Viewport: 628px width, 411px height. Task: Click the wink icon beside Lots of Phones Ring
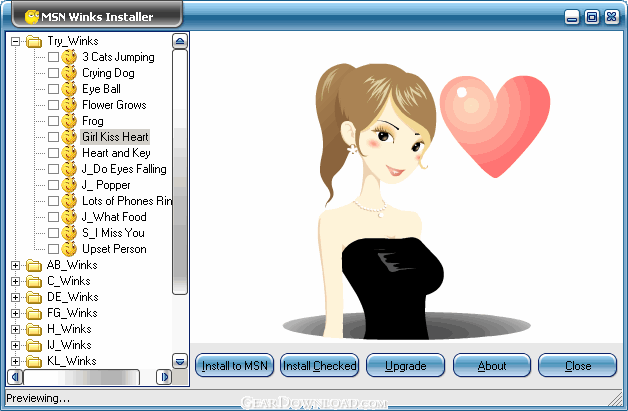69,201
